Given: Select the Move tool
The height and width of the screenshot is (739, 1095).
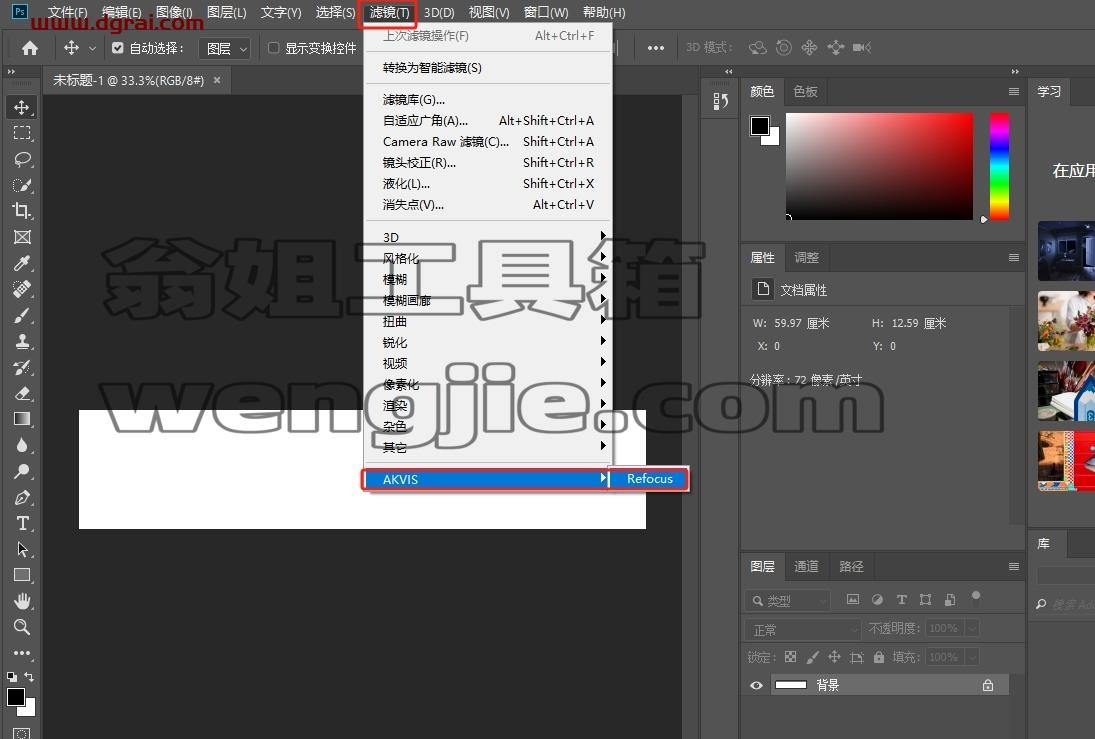Looking at the screenshot, I should point(22,107).
